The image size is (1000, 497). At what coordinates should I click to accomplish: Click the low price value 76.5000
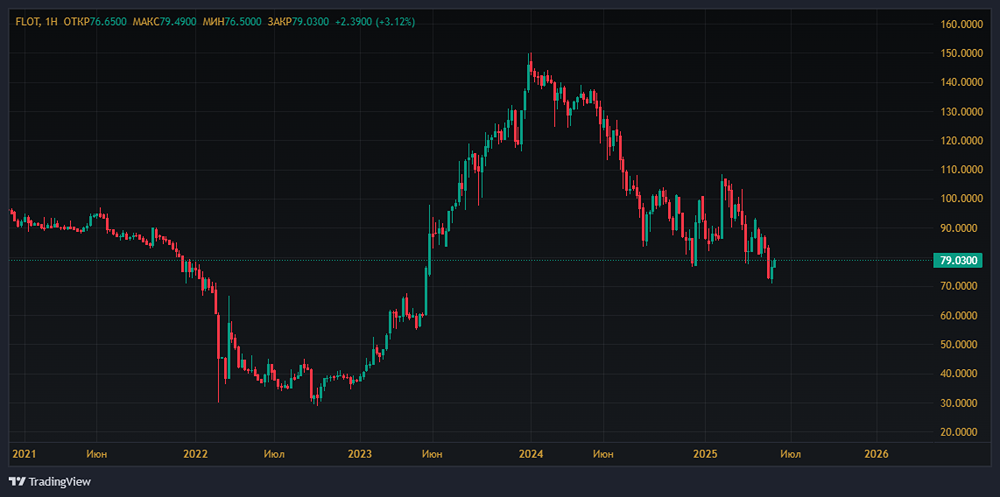243,22
